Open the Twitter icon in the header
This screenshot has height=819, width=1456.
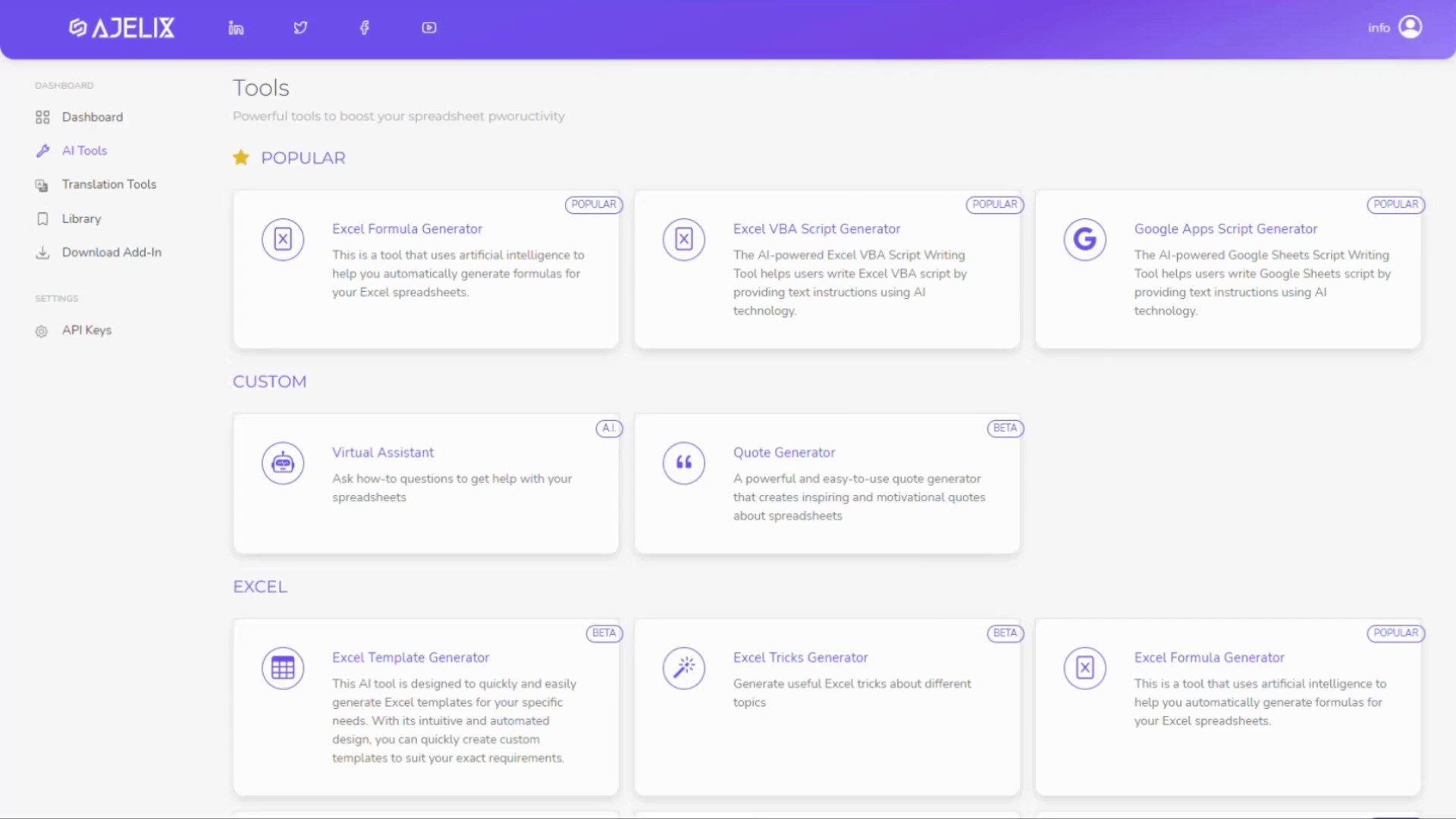pyautogui.click(x=300, y=28)
